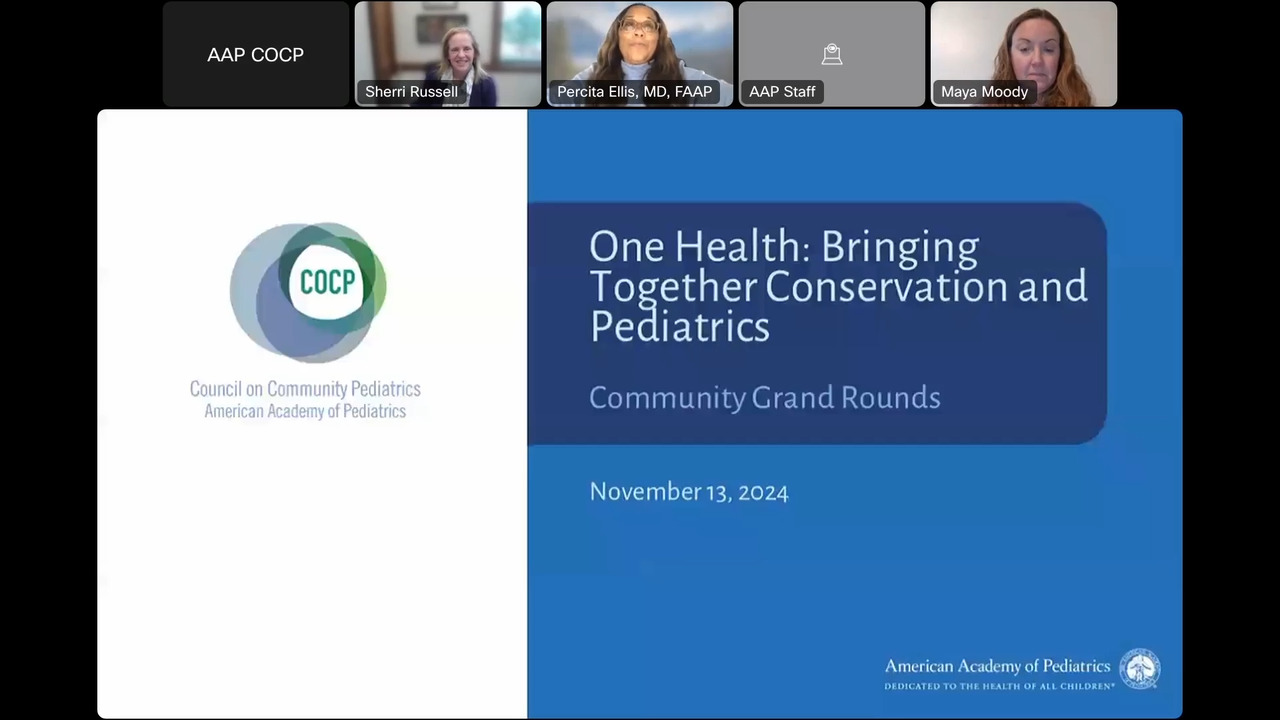The width and height of the screenshot is (1280, 720).
Task: Select Sherri Russell's video thumbnail
Action: tap(448, 45)
